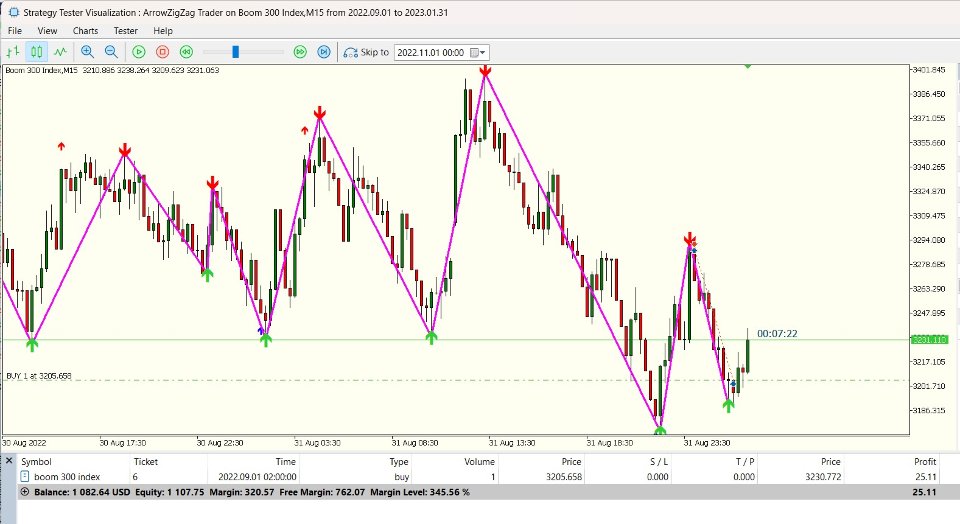Select the boom 300 index trade row
This screenshot has height=524, width=960.
coord(479,476)
